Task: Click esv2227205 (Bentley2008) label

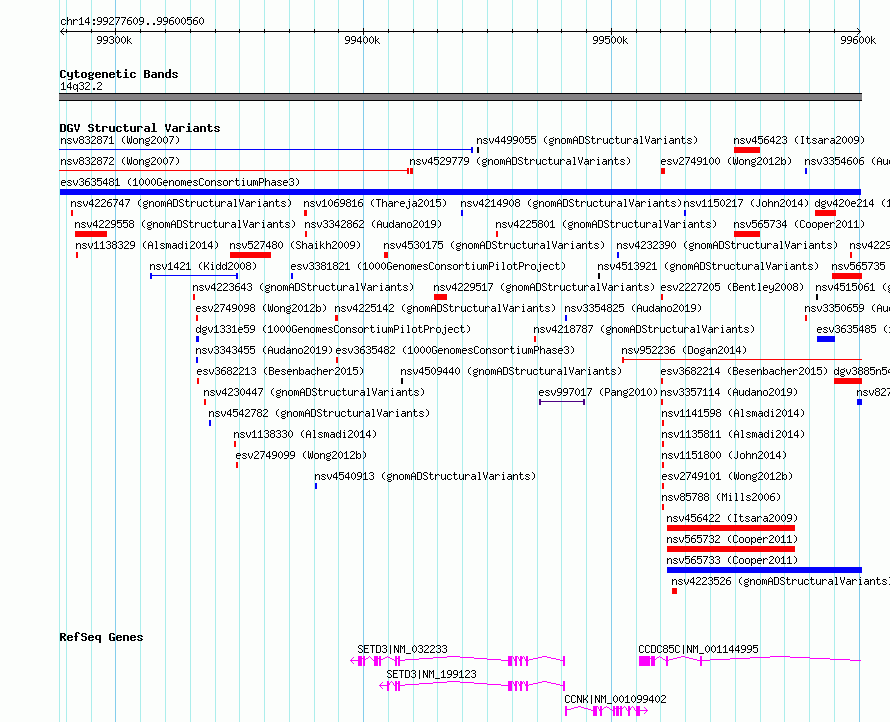Action: [x=732, y=287]
